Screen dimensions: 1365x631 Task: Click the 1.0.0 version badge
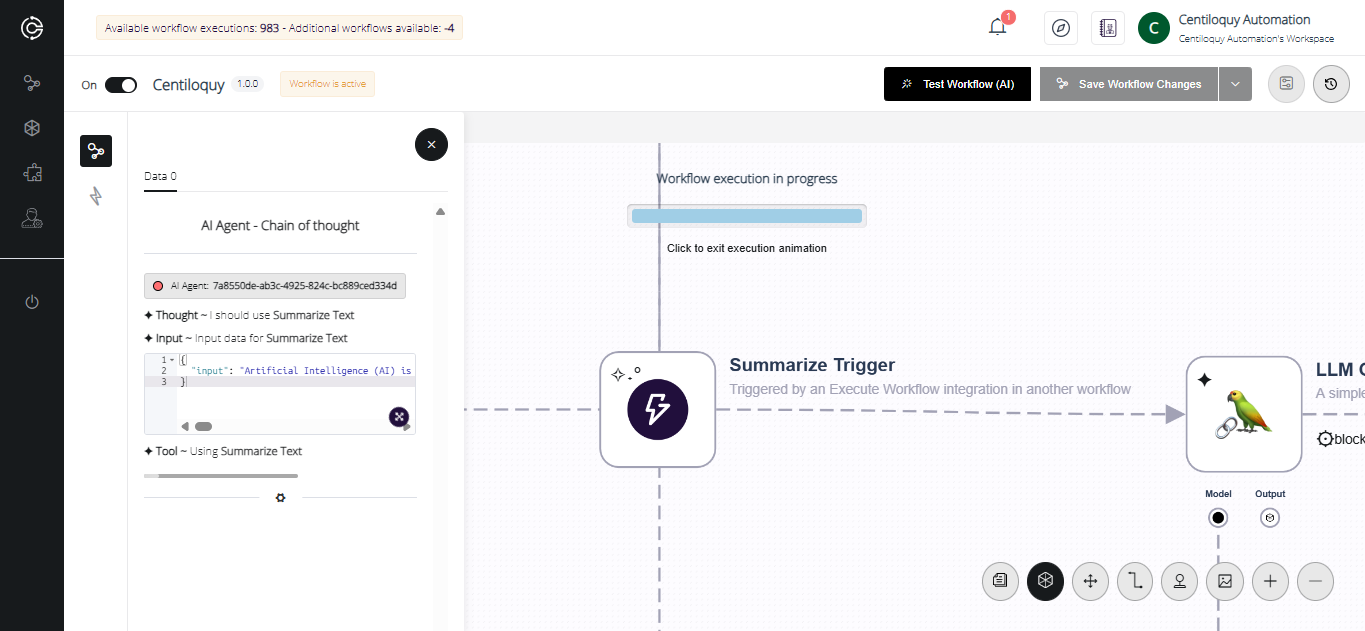coord(247,84)
